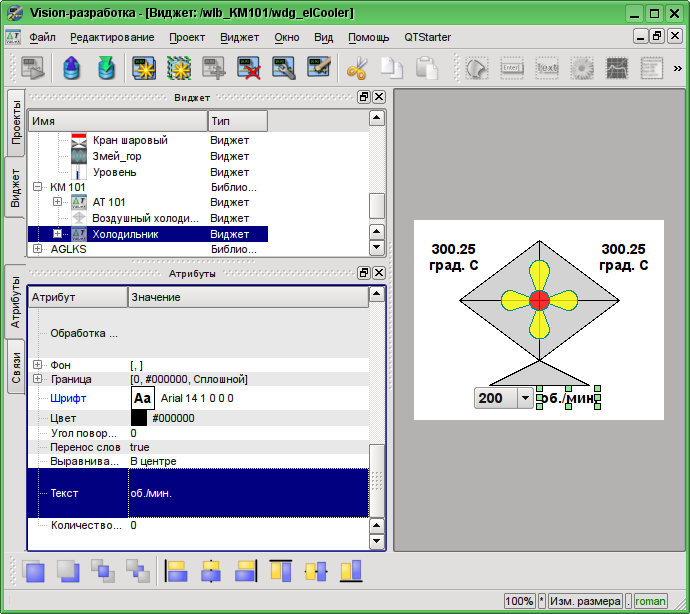This screenshot has height=614, width=690.
Task: Click the align top edges icon
Action: [x=280, y=571]
